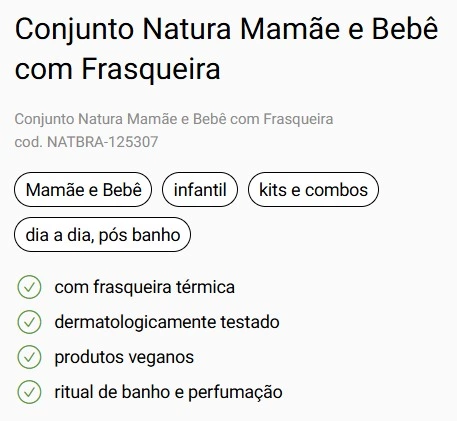The width and height of the screenshot is (457, 421).
Task: Select the dia a dia, pós banho tag
Action: 103,235
